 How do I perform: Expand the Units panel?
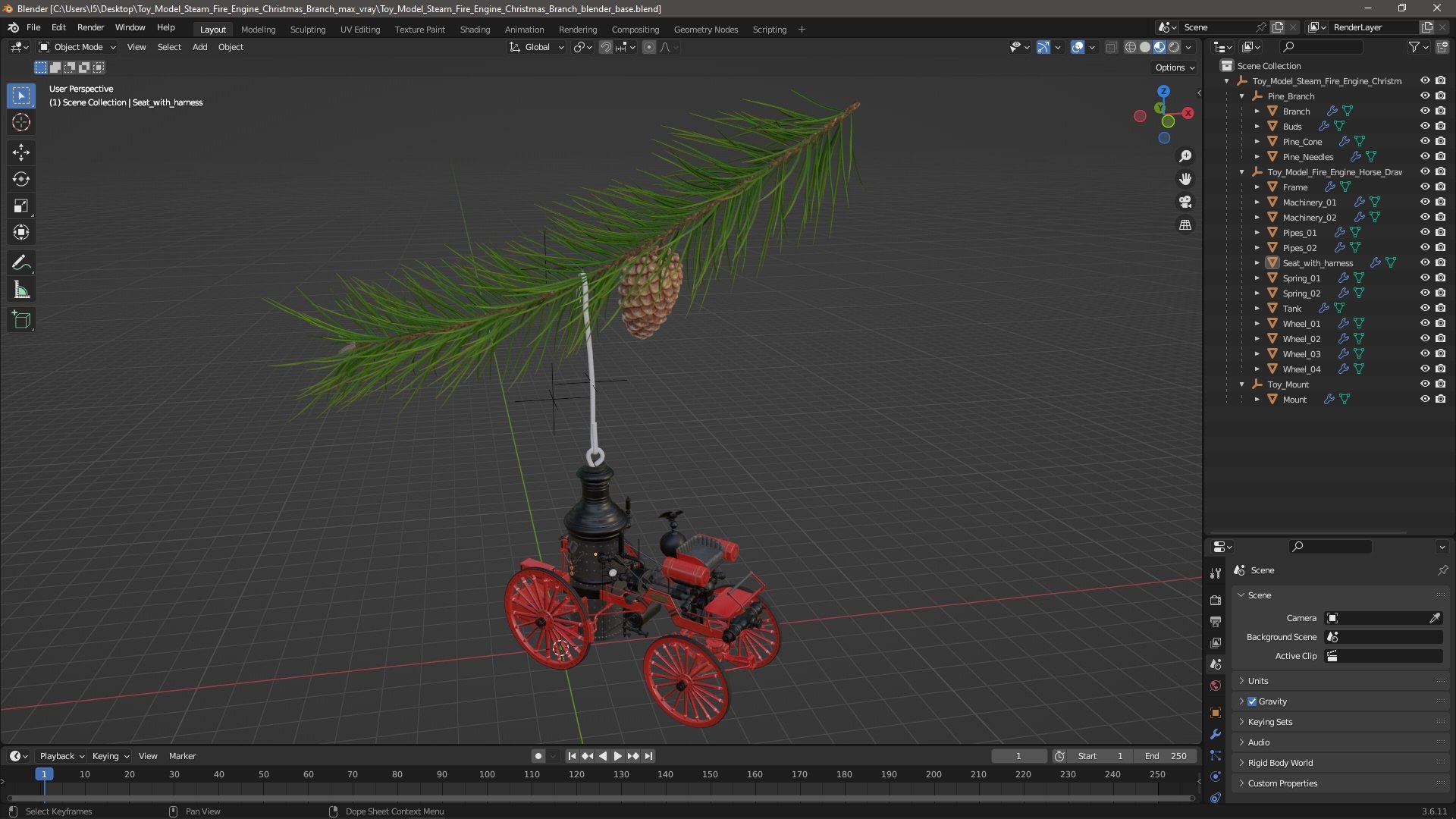click(x=1258, y=681)
